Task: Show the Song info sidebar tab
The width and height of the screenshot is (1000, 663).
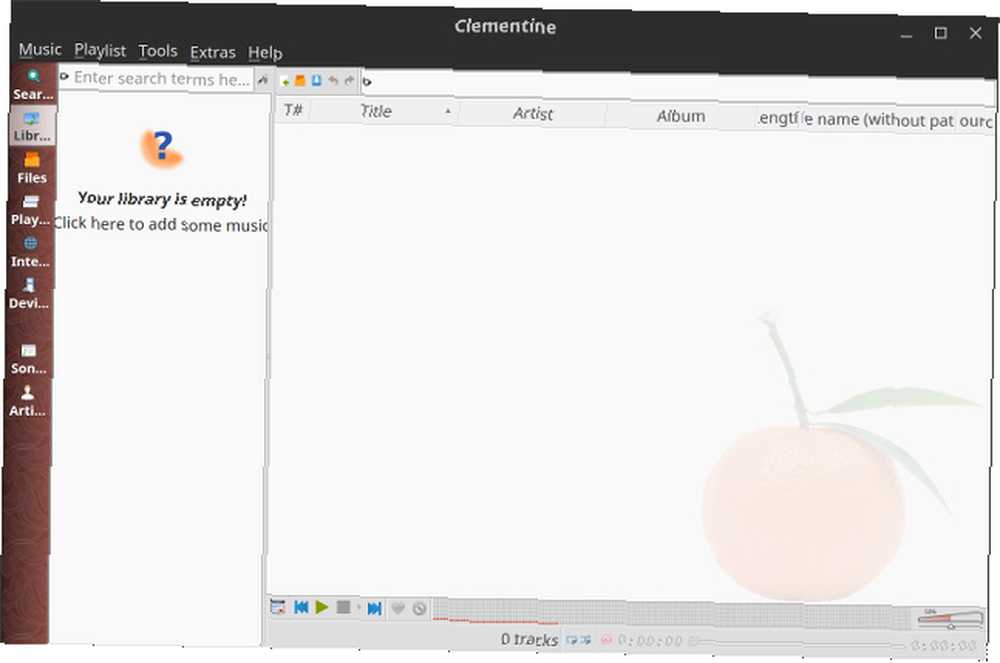Action: pyautogui.click(x=29, y=359)
